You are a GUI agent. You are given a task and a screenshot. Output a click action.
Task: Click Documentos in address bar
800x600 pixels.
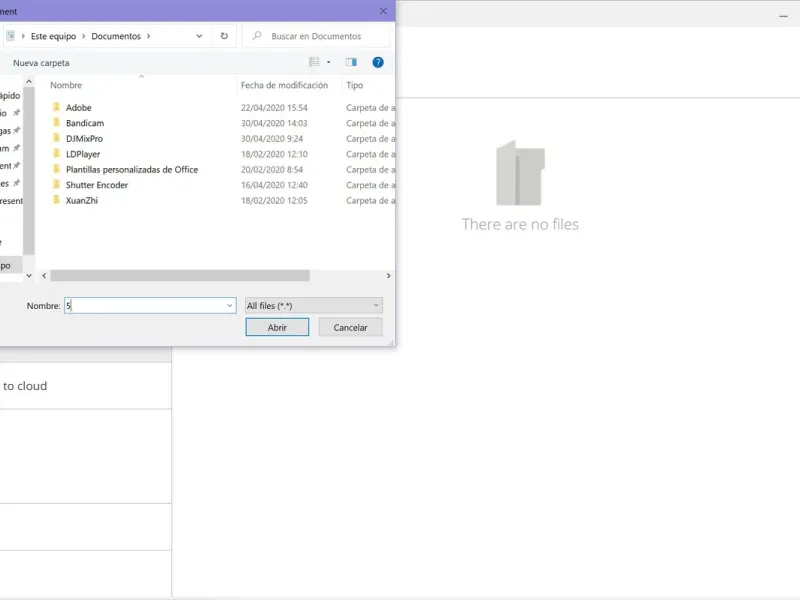click(116, 36)
